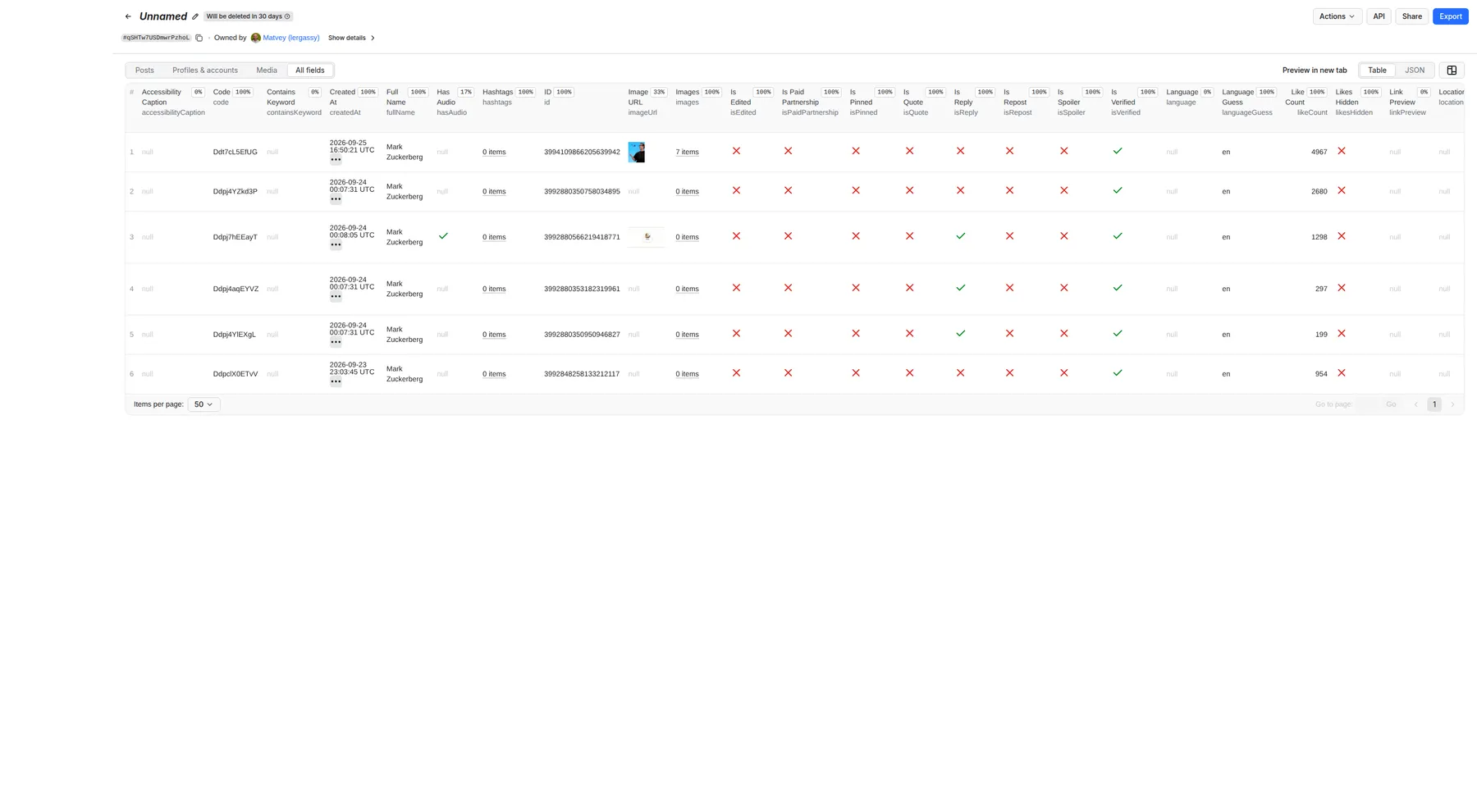Switch the view to JSON

click(1415, 71)
